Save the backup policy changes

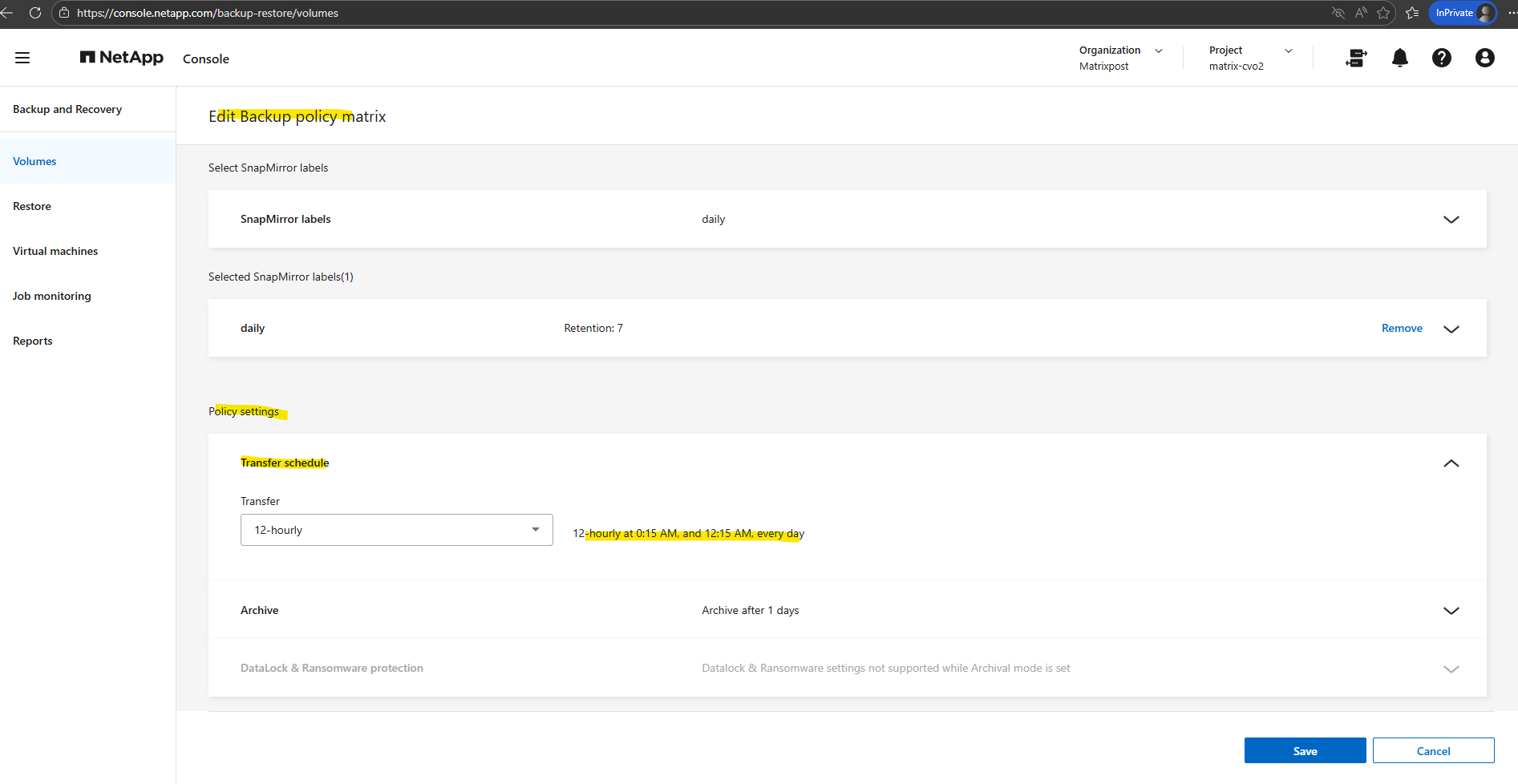(x=1305, y=751)
